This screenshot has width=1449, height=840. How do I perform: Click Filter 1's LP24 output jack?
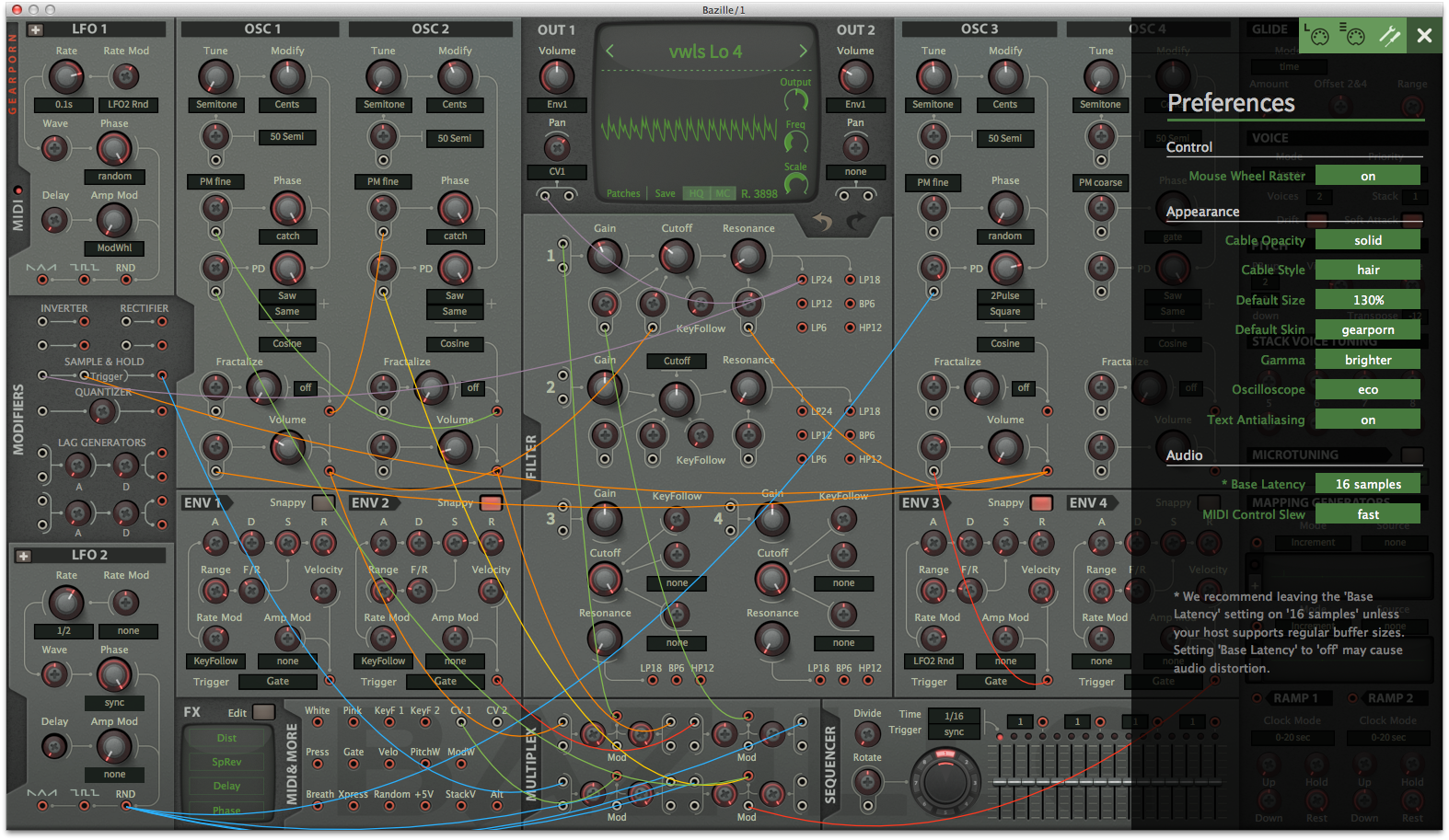(802, 280)
